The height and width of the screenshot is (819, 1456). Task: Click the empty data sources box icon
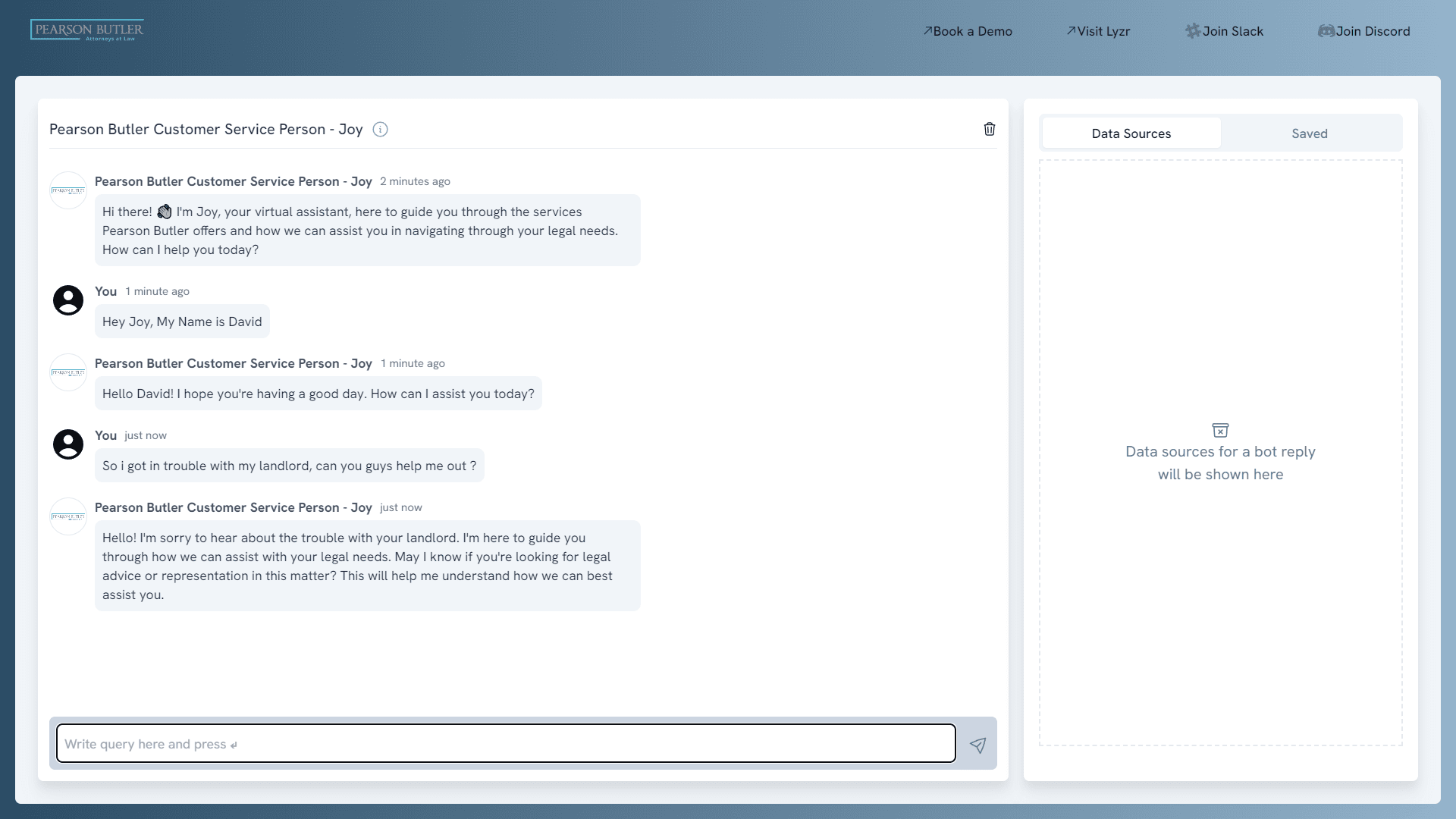tap(1220, 430)
